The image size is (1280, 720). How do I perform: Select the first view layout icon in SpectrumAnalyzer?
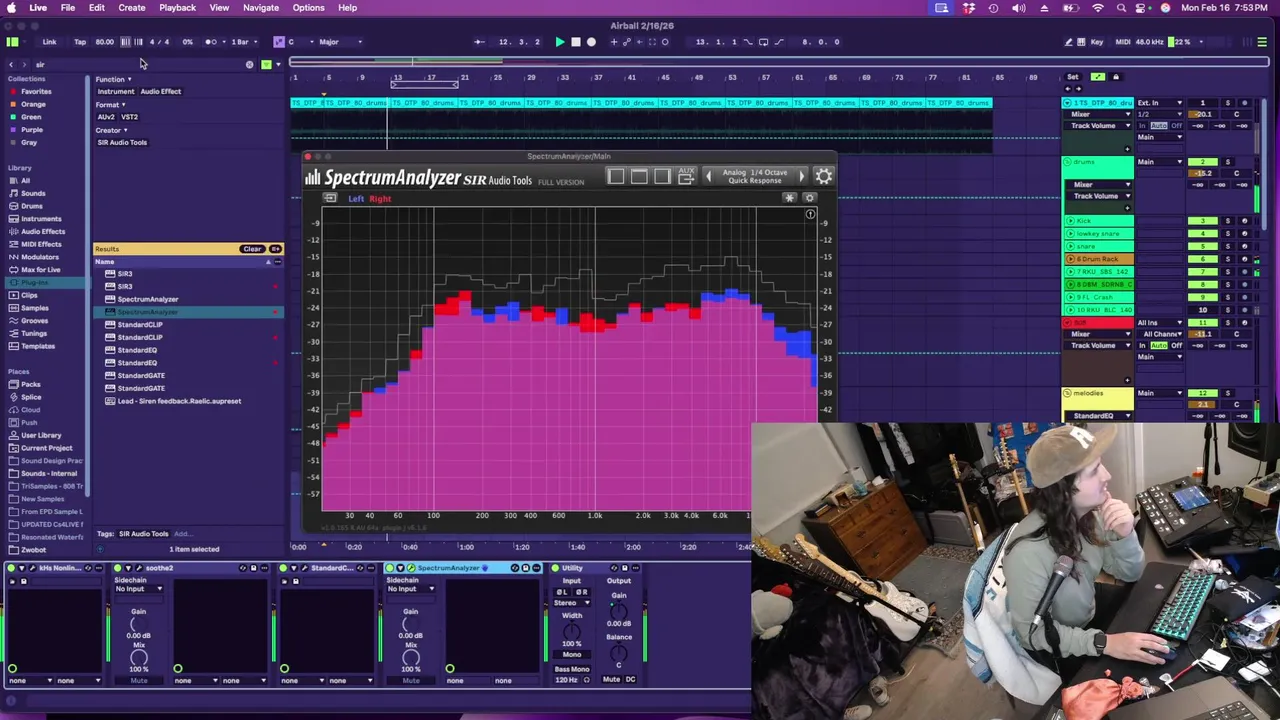pos(616,177)
